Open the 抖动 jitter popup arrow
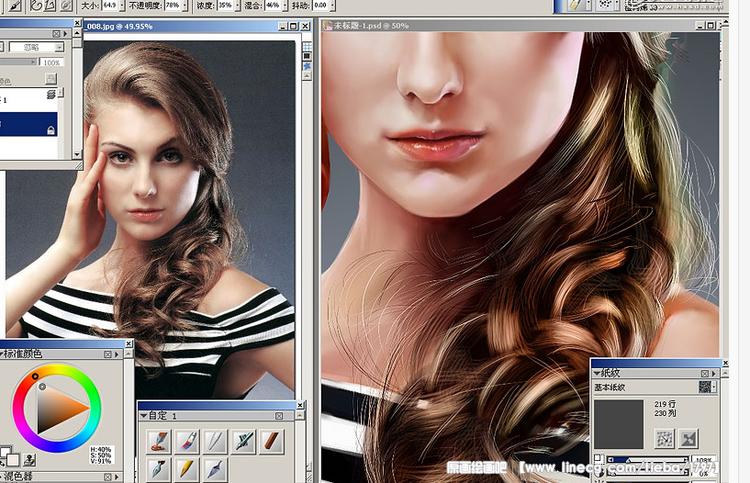This screenshot has height=483, width=750. [x=332, y=5]
